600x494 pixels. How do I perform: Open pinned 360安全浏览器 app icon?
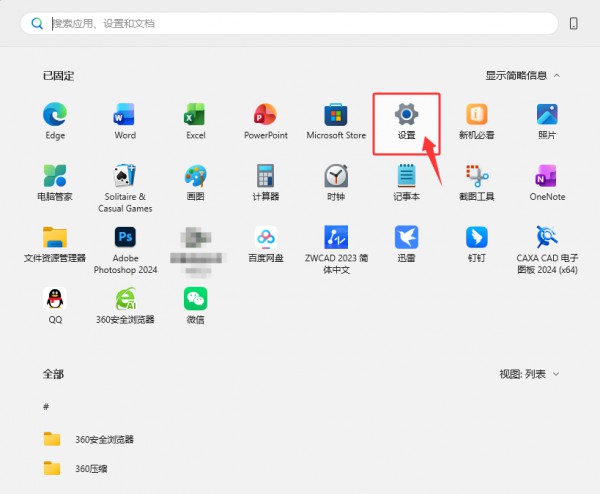click(x=125, y=306)
